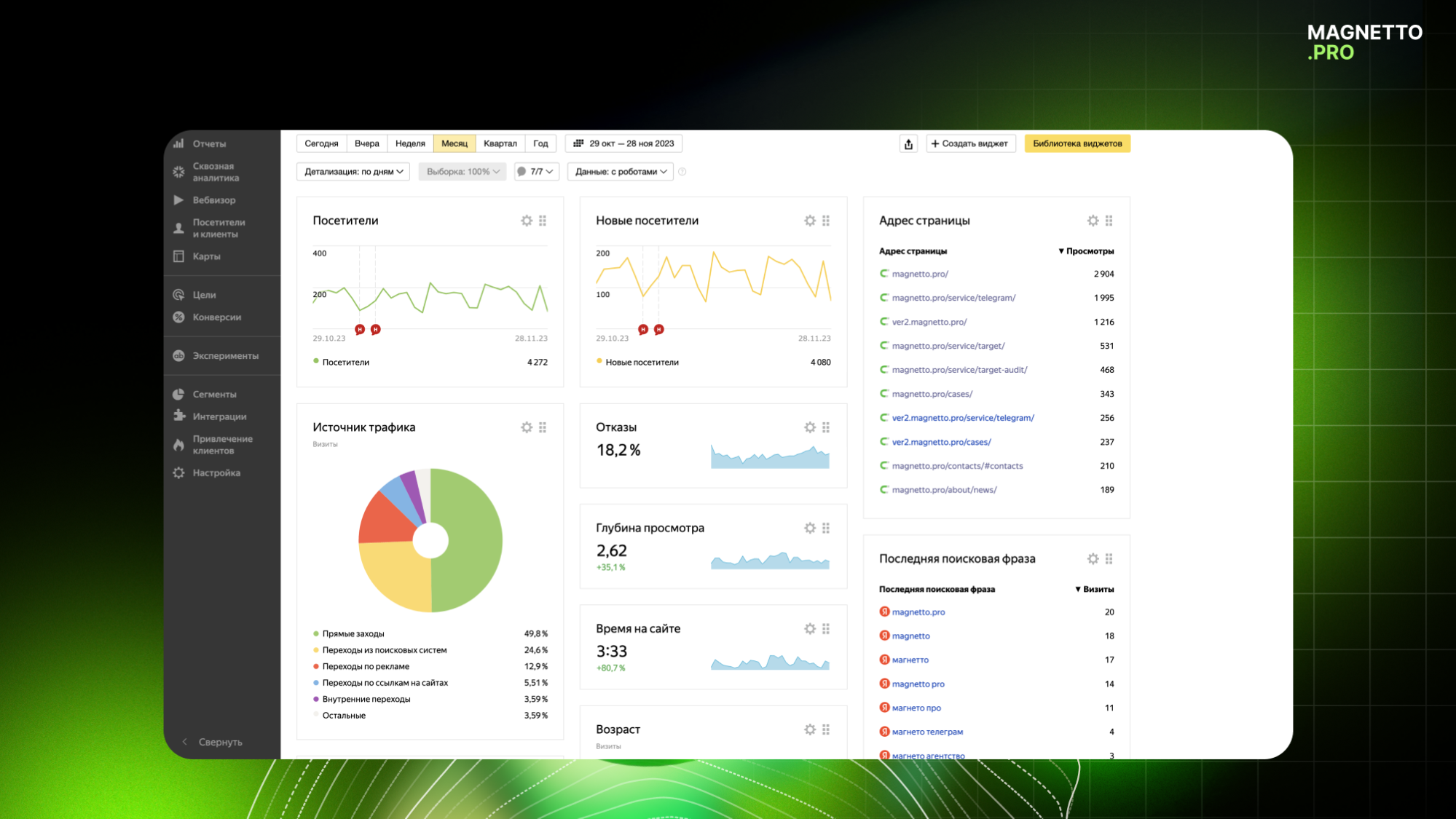This screenshot has height=819, width=1456.
Task: Select the Месяц period tab
Action: [454, 143]
